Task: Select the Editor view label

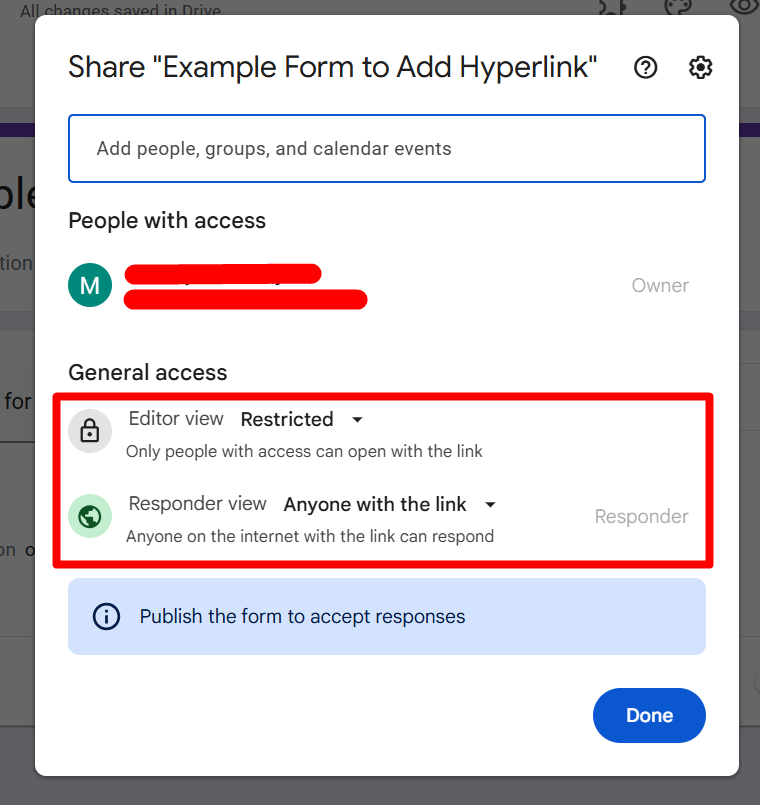Action: tap(176, 418)
